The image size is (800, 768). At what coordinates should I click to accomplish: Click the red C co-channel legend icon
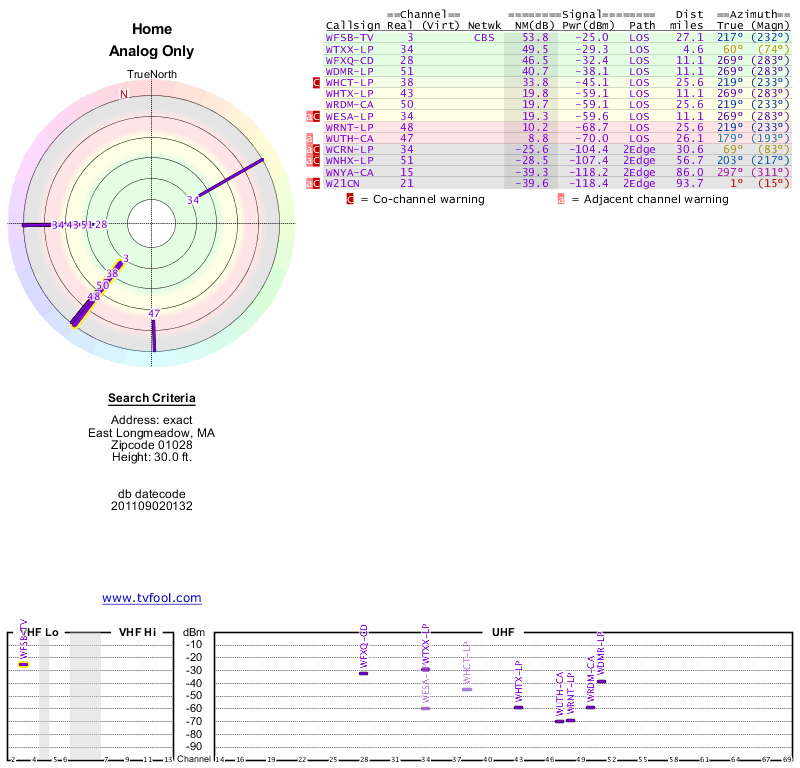pyautogui.click(x=350, y=199)
